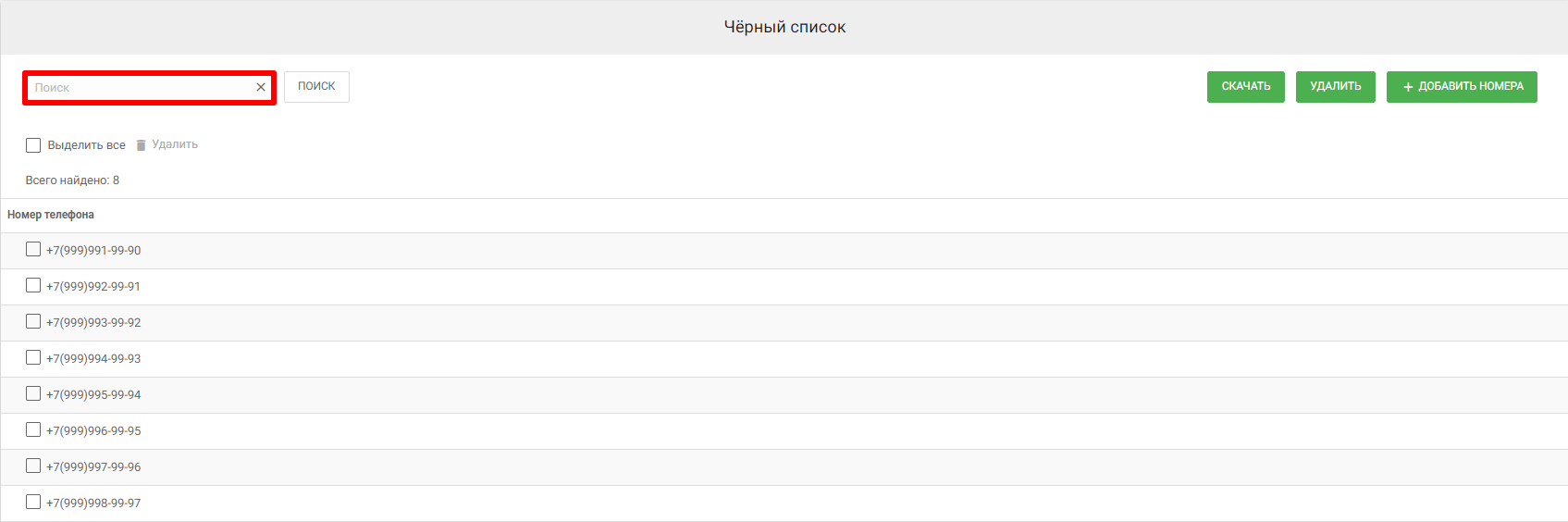Toggle the Выделить все checkbox
This screenshot has width=1568, height=522.
33,145
